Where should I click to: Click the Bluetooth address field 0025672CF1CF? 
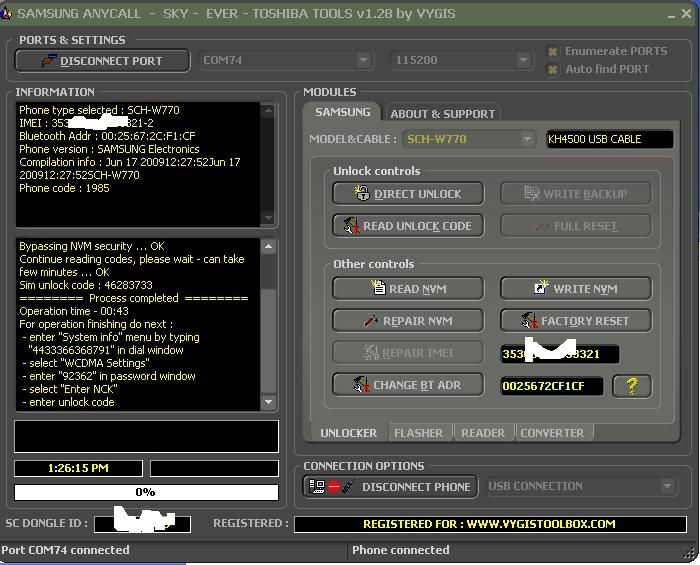[x=552, y=386]
